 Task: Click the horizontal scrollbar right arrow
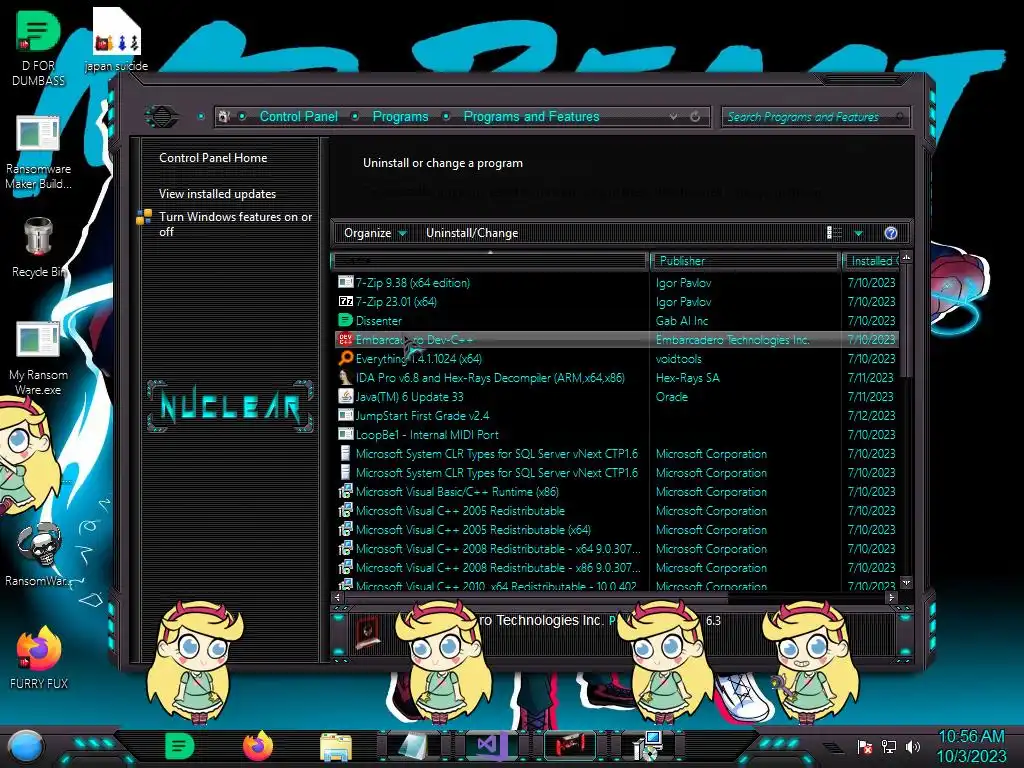pos(891,597)
